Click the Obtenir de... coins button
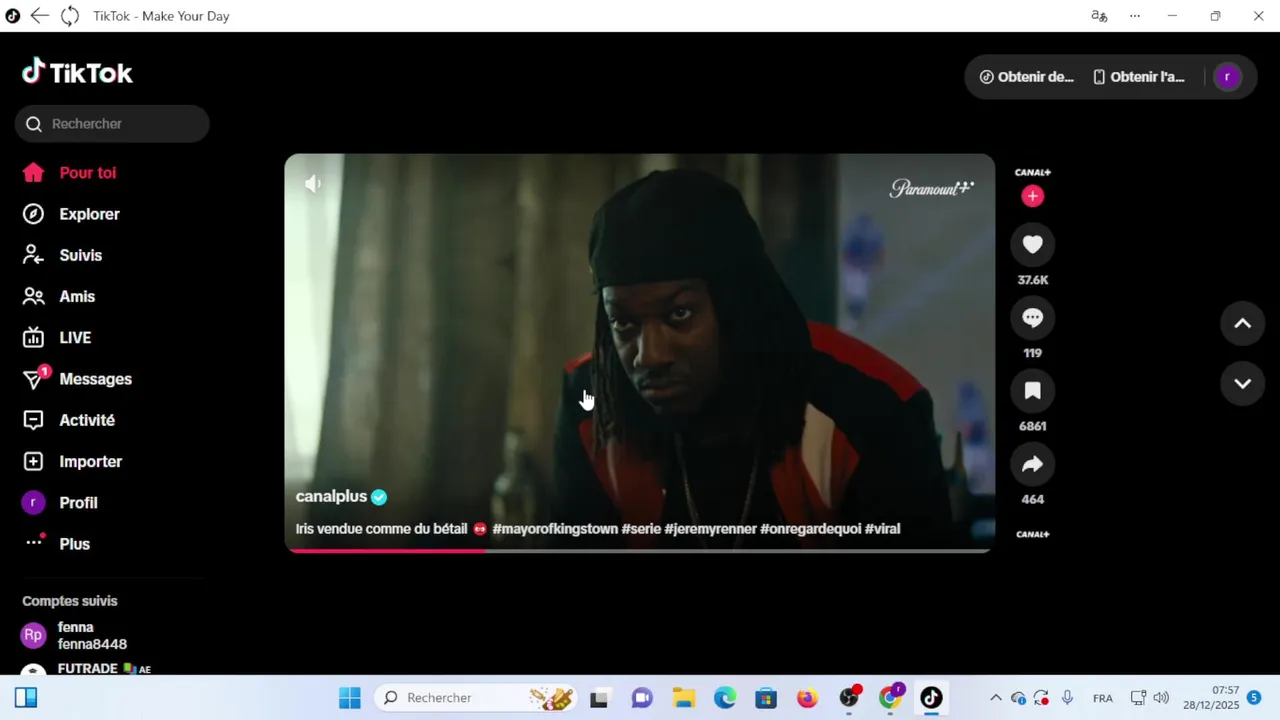 [1026, 77]
